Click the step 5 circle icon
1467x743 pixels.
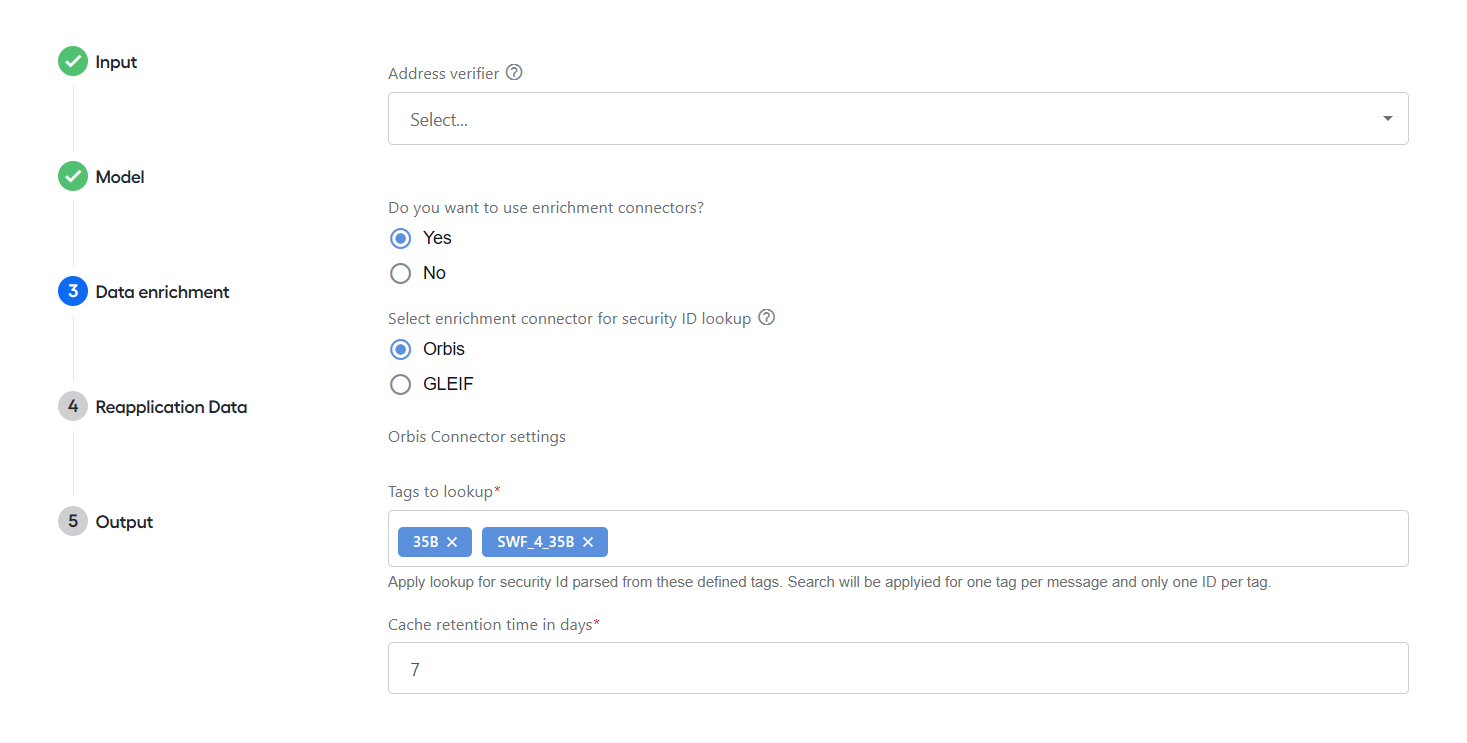click(x=73, y=522)
